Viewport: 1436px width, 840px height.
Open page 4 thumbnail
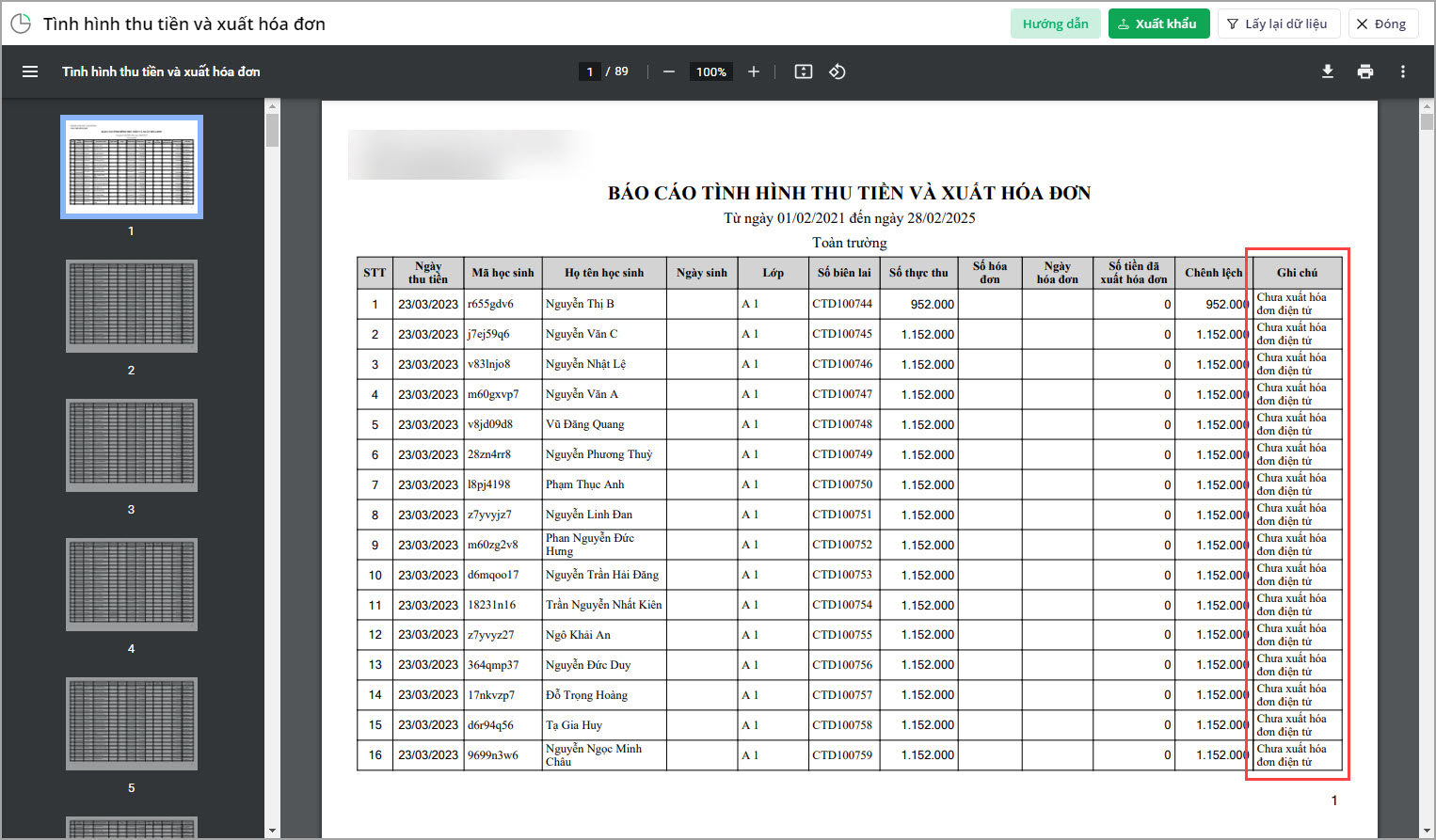point(132,584)
